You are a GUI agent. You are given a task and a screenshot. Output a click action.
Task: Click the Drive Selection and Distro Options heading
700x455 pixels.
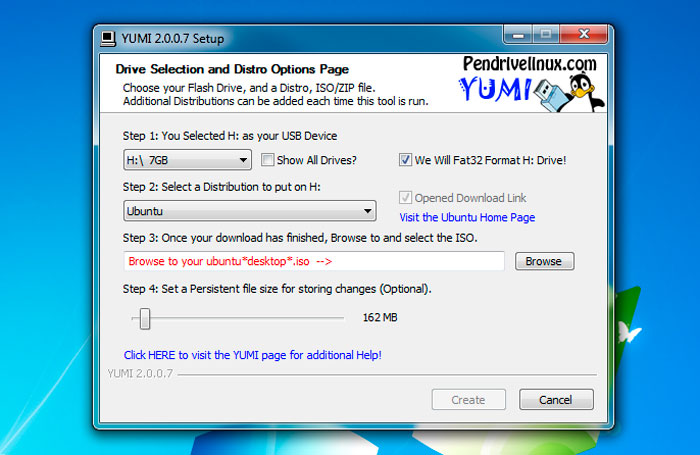point(232,69)
